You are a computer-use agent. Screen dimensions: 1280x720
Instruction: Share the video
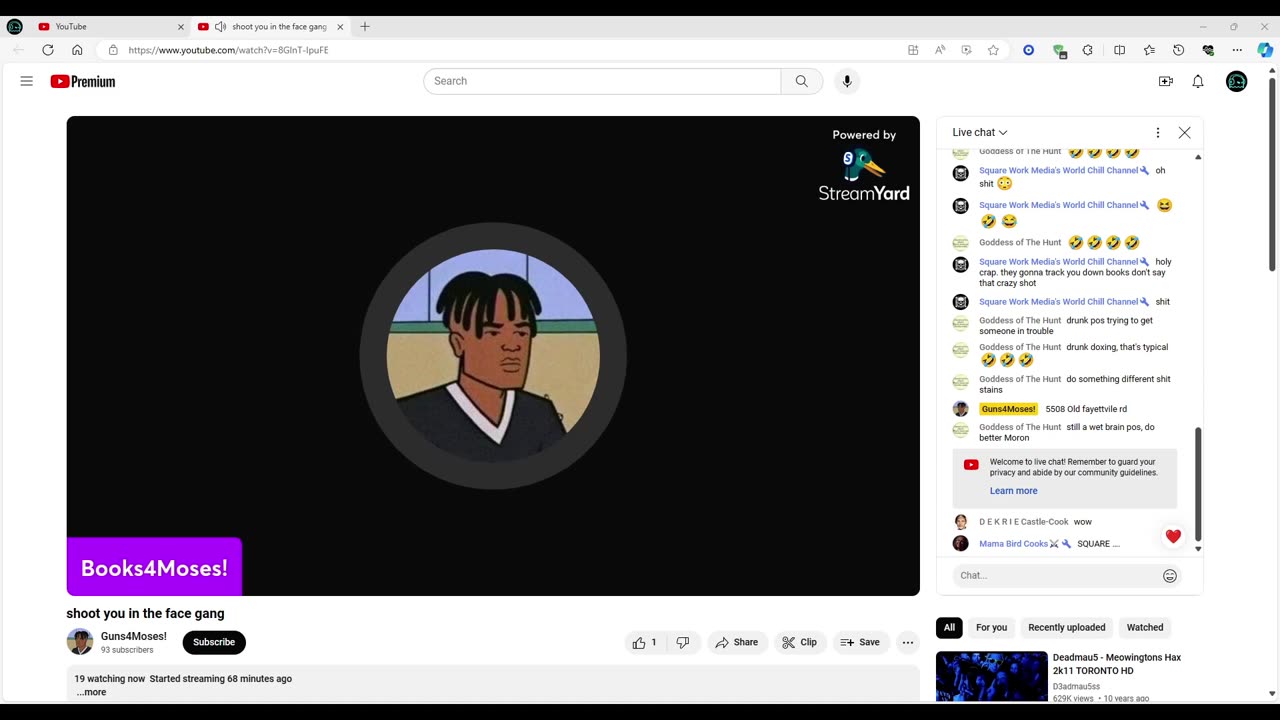pyautogui.click(x=737, y=642)
